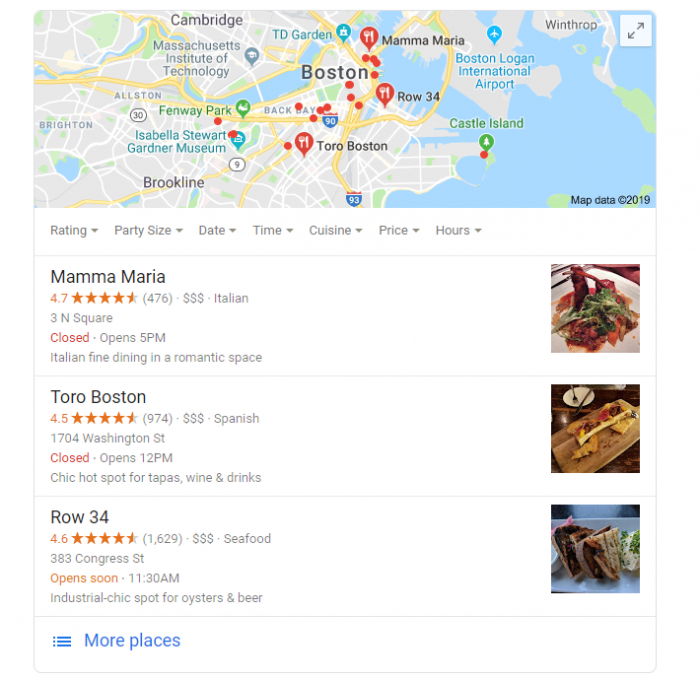Open the Toro Boston listing title

point(98,397)
